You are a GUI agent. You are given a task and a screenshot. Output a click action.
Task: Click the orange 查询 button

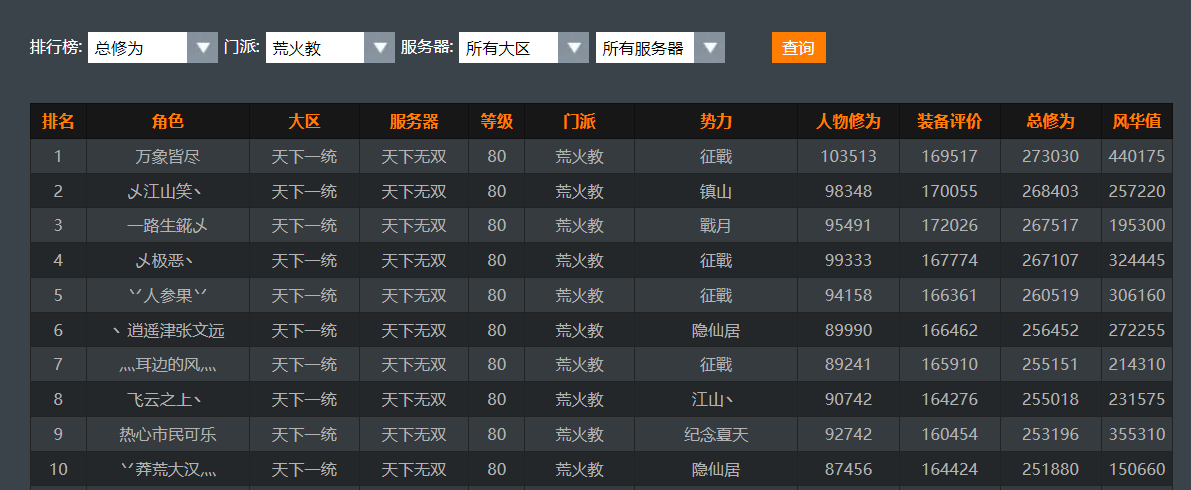798,48
